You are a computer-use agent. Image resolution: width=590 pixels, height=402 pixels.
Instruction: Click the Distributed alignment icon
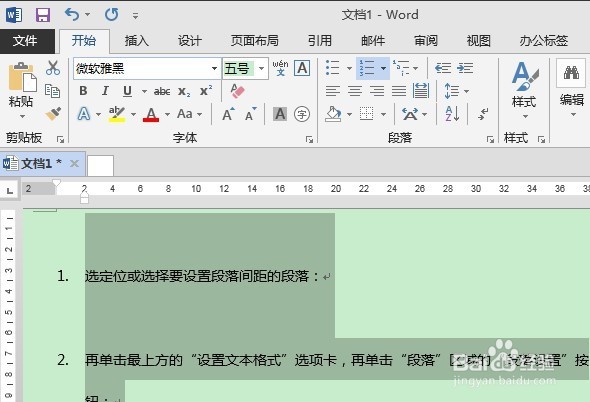(x=421, y=91)
